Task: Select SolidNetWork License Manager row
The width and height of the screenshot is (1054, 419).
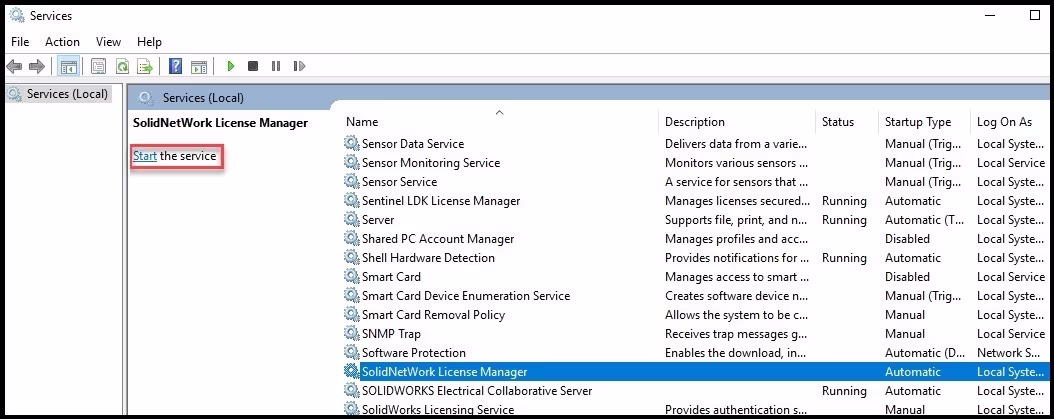Action: point(695,372)
